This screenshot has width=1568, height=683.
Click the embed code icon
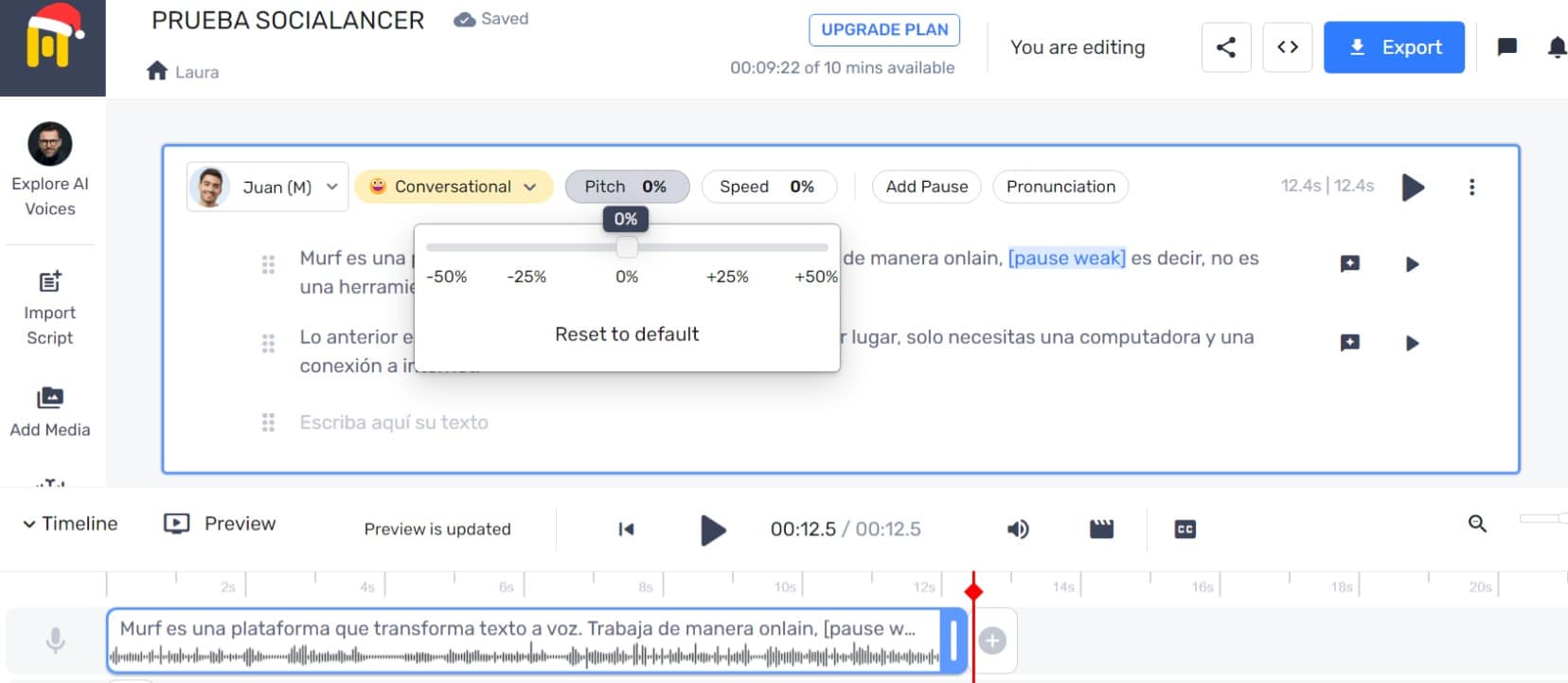1288,47
